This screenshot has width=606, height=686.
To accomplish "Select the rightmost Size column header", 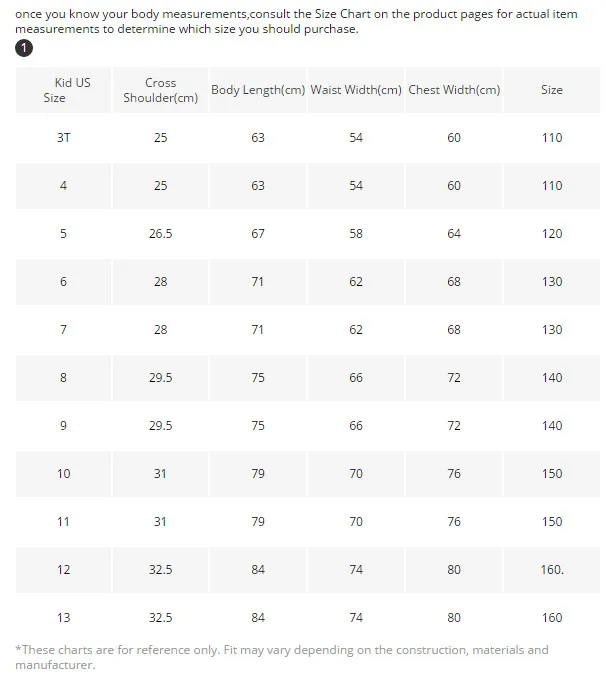I will point(552,90).
